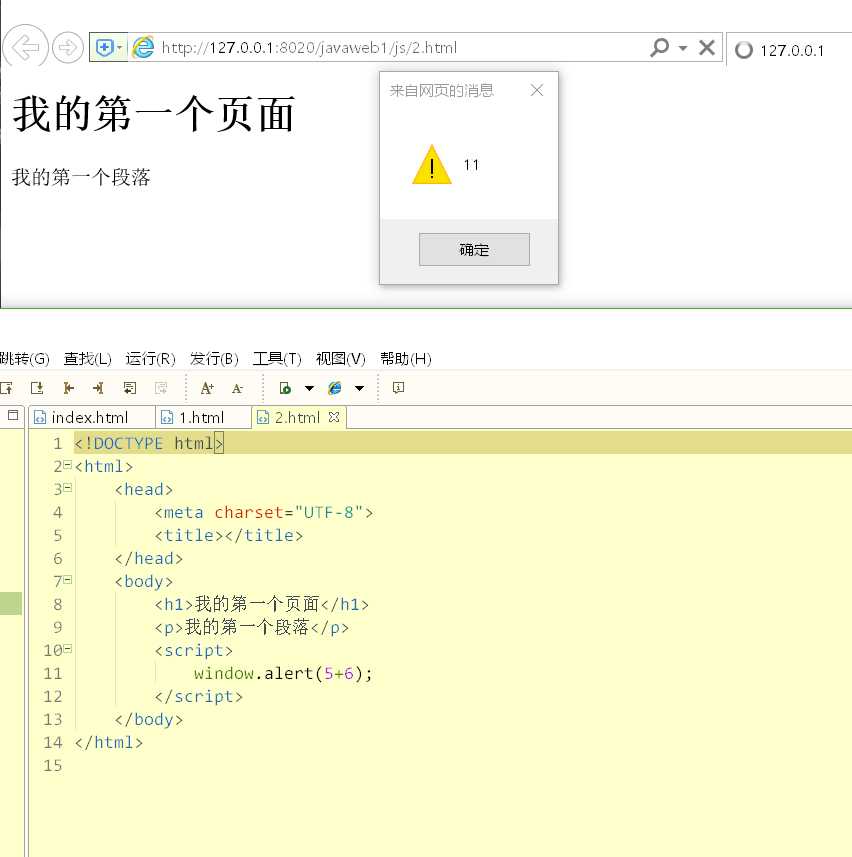Click the meta charset="UTF-8" line

coord(263,513)
